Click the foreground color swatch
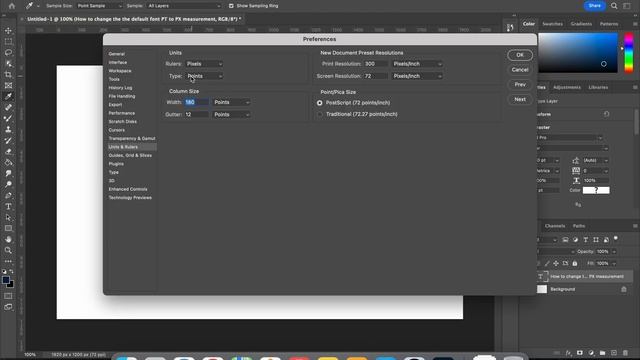This screenshot has width=640, height=360. tap(6, 280)
